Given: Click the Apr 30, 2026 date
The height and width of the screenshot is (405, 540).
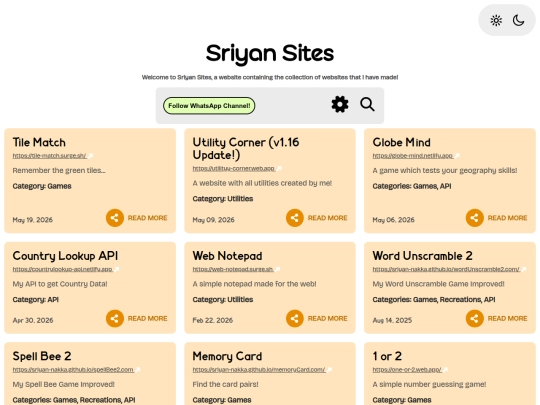Looking at the screenshot, I should pos(33,320).
